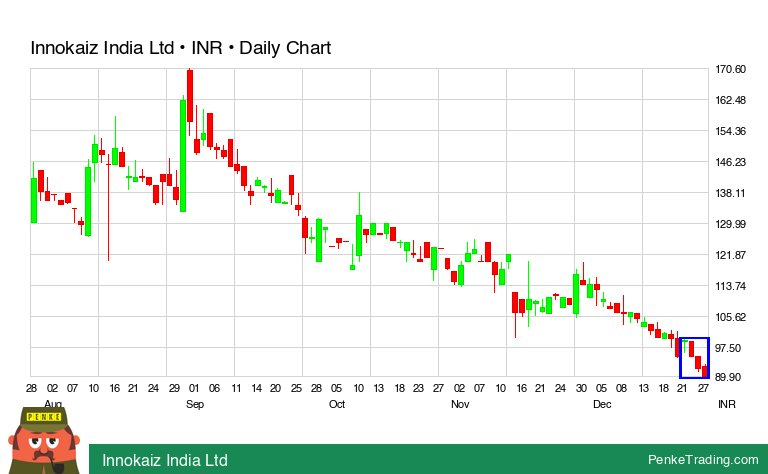Select the 146.23 price axis label
The height and width of the screenshot is (474, 768).
tap(730, 162)
